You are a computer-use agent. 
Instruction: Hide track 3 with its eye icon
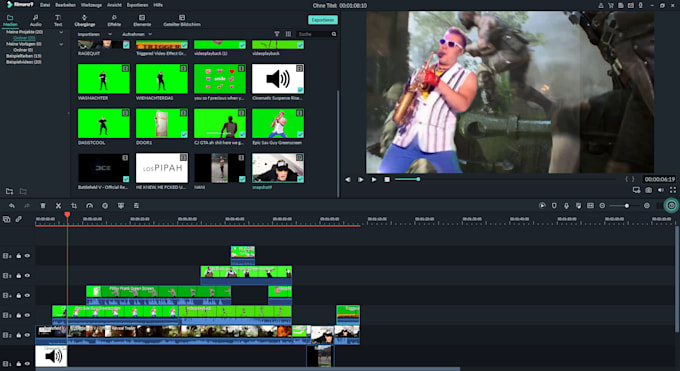27,315
